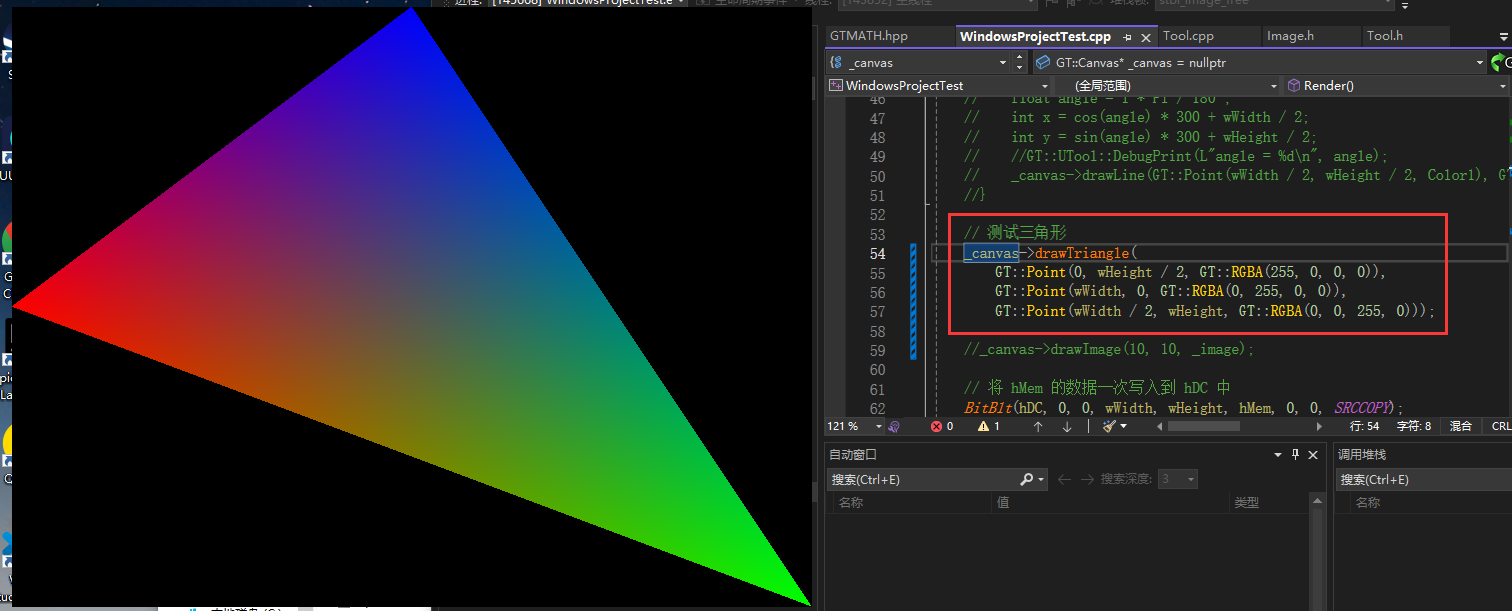Click the code cleanup broom icon
Screen dimensions: 1512x611
point(1109,426)
